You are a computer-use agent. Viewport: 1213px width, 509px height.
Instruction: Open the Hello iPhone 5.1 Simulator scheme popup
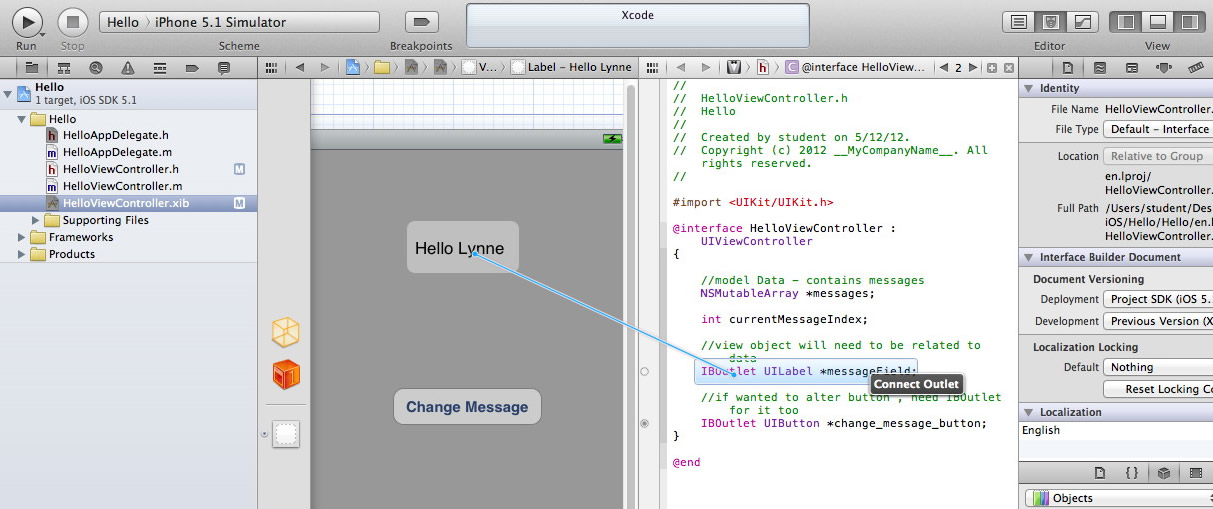[239, 22]
